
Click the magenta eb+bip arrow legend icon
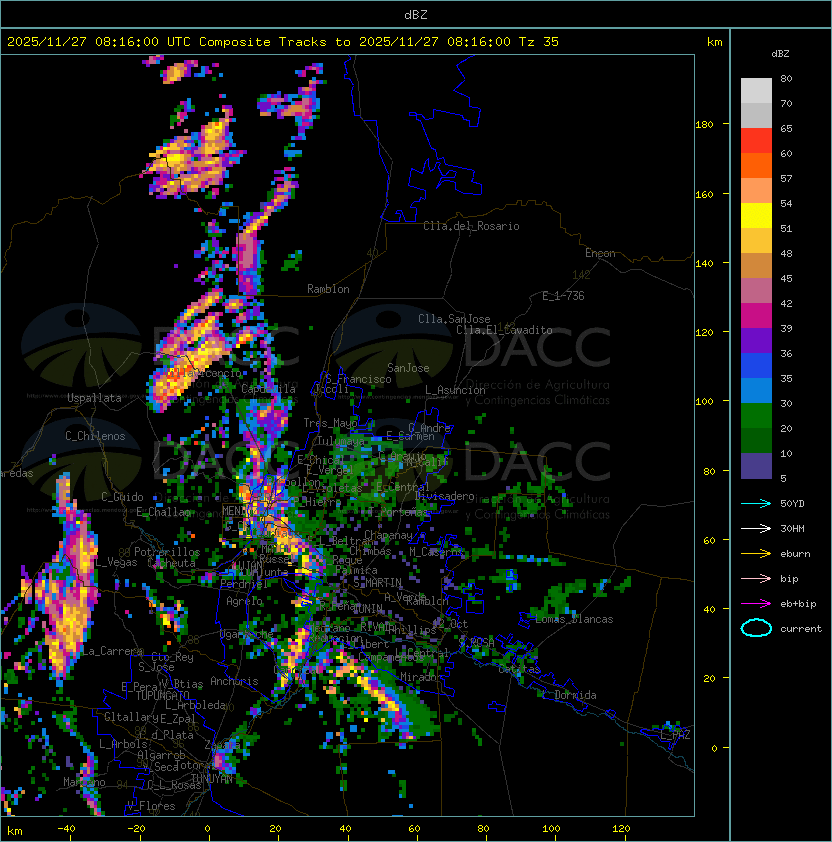coord(756,604)
